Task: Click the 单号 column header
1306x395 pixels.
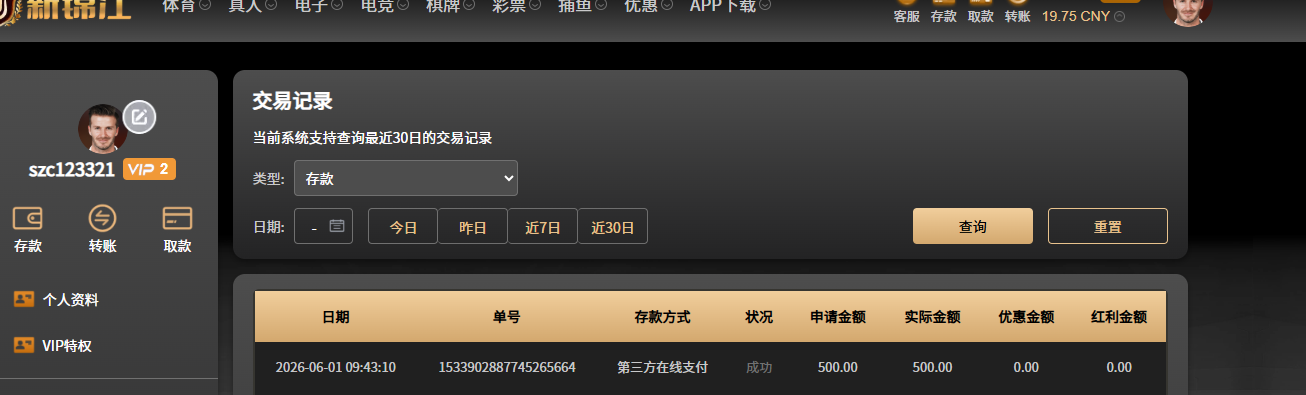Action: (507, 317)
